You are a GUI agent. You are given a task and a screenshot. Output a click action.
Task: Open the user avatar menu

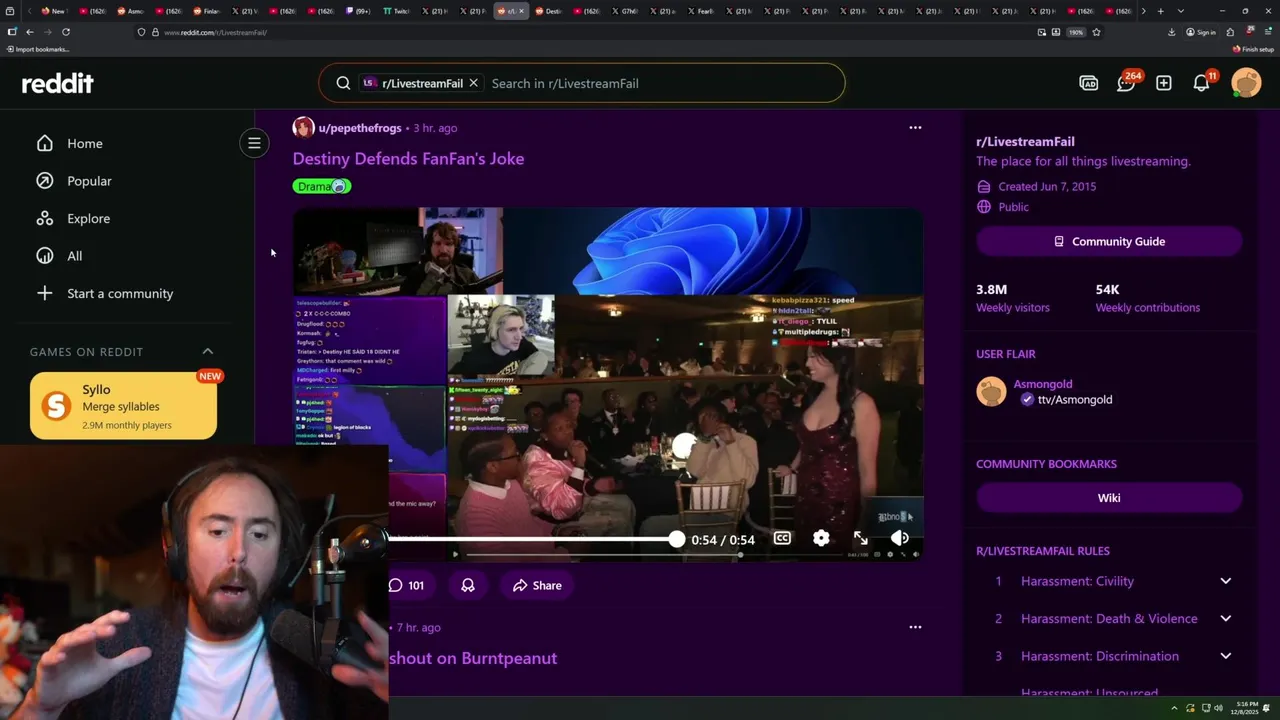click(x=1246, y=83)
